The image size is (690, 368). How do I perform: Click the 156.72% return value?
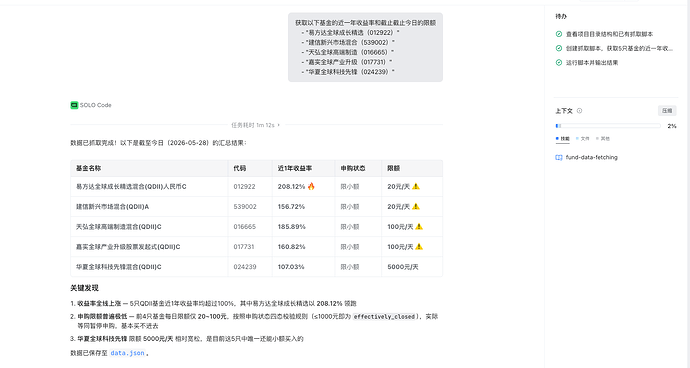pos(291,206)
